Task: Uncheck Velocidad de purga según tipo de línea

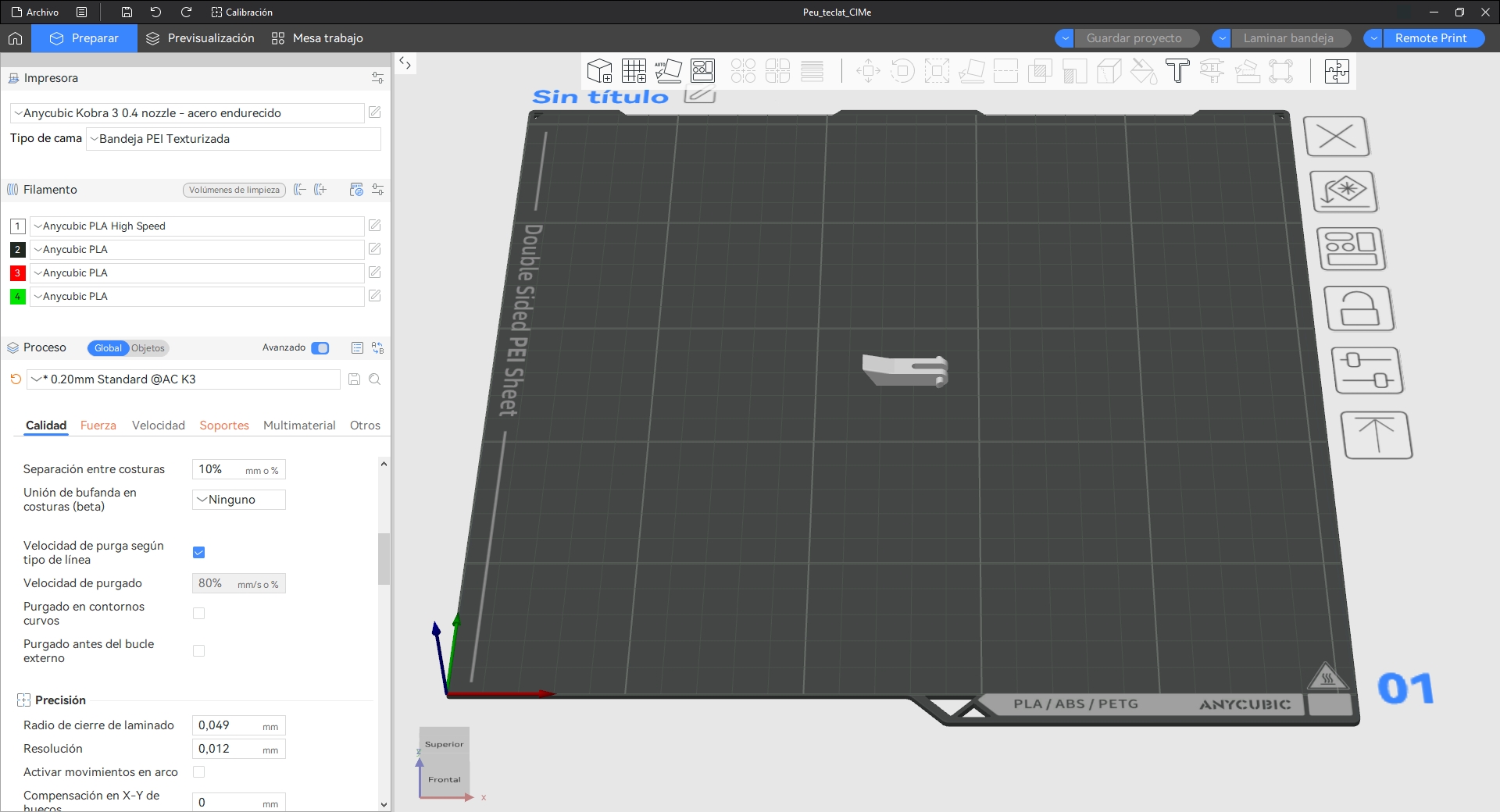Action: 198,553
